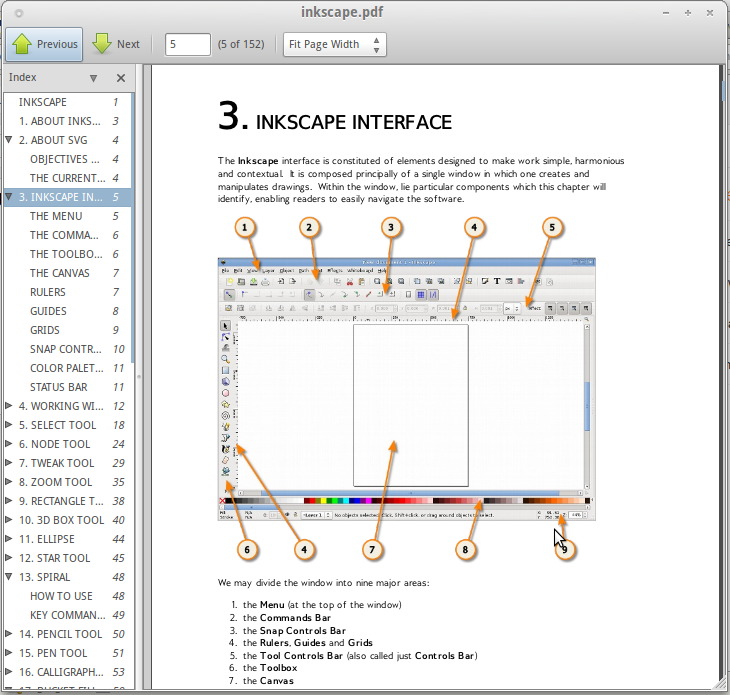
Task: Jump to THE CANVAS section
Action: point(68,273)
